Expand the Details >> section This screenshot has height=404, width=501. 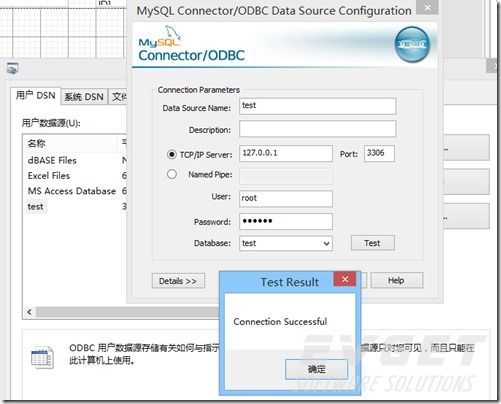pos(178,281)
